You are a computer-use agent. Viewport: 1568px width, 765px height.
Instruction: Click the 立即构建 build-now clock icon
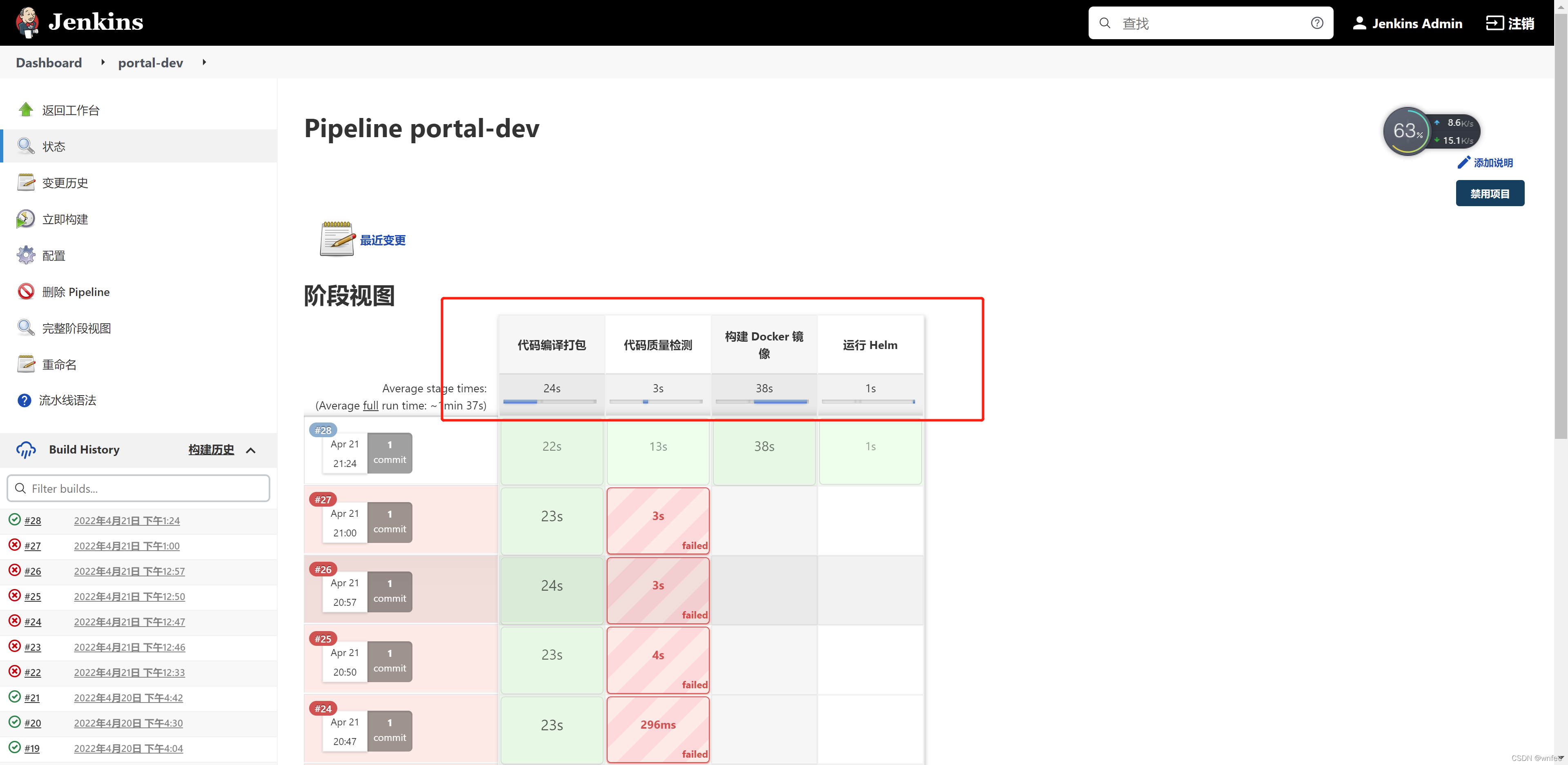point(26,219)
